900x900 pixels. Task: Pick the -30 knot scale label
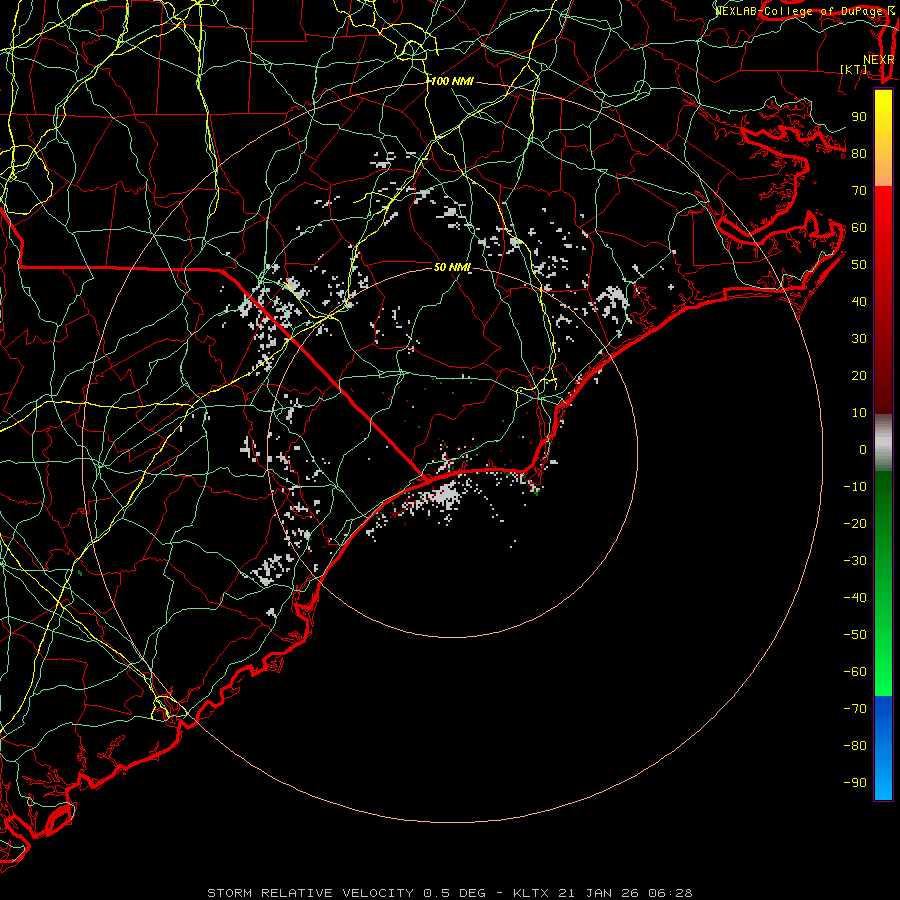pos(855,561)
